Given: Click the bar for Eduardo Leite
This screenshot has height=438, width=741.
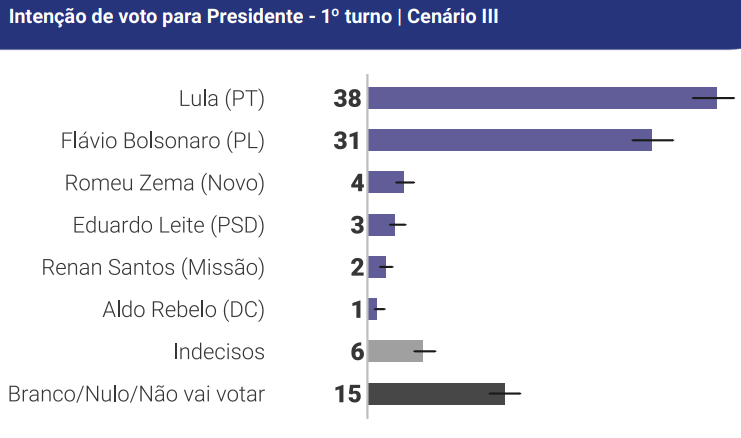Looking at the screenshot, I should click(381, 225).
